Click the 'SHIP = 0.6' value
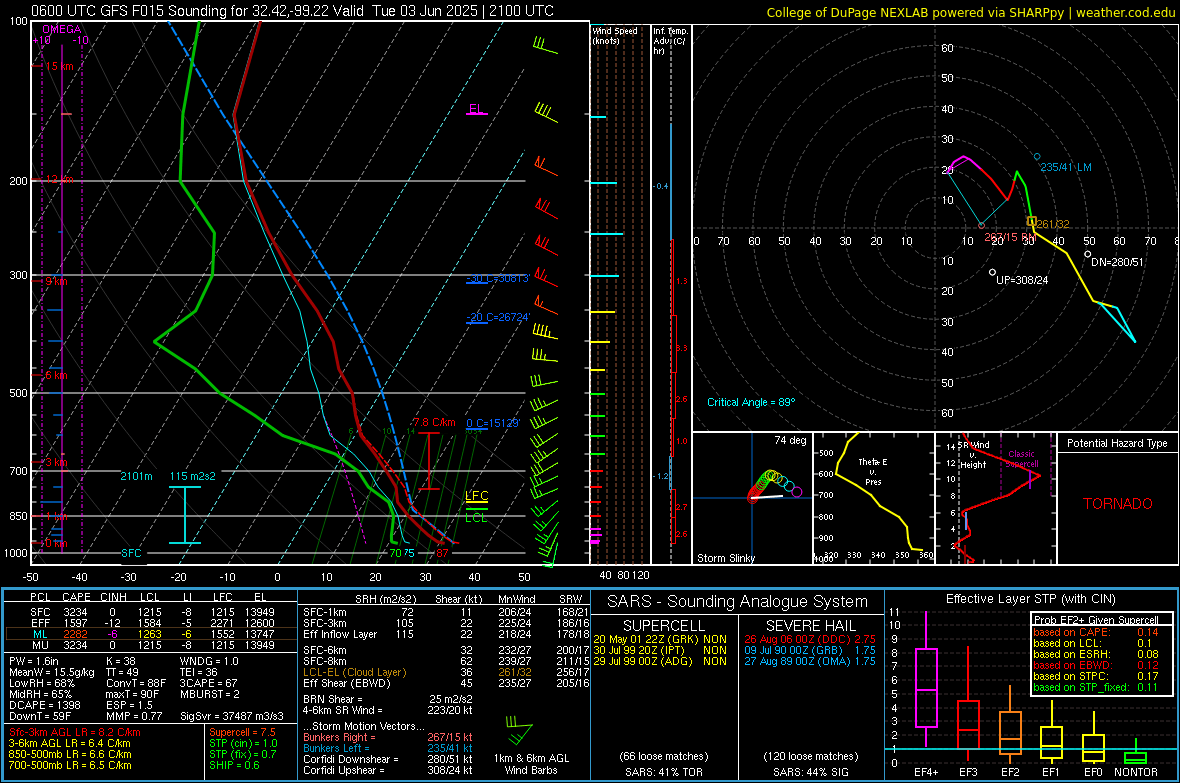Screen dimensions: 1180x783 point(234,765)
